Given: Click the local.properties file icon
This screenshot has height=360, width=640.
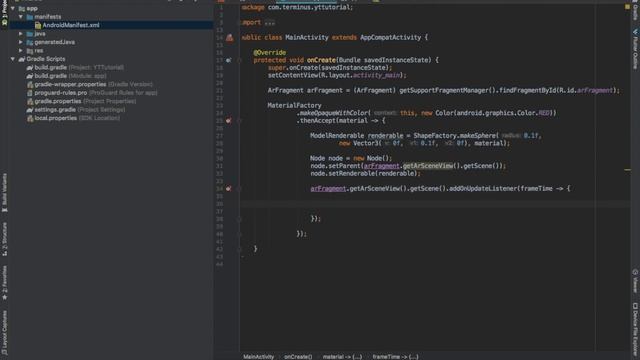Looking at the screenshot, I should pos(30,118).
